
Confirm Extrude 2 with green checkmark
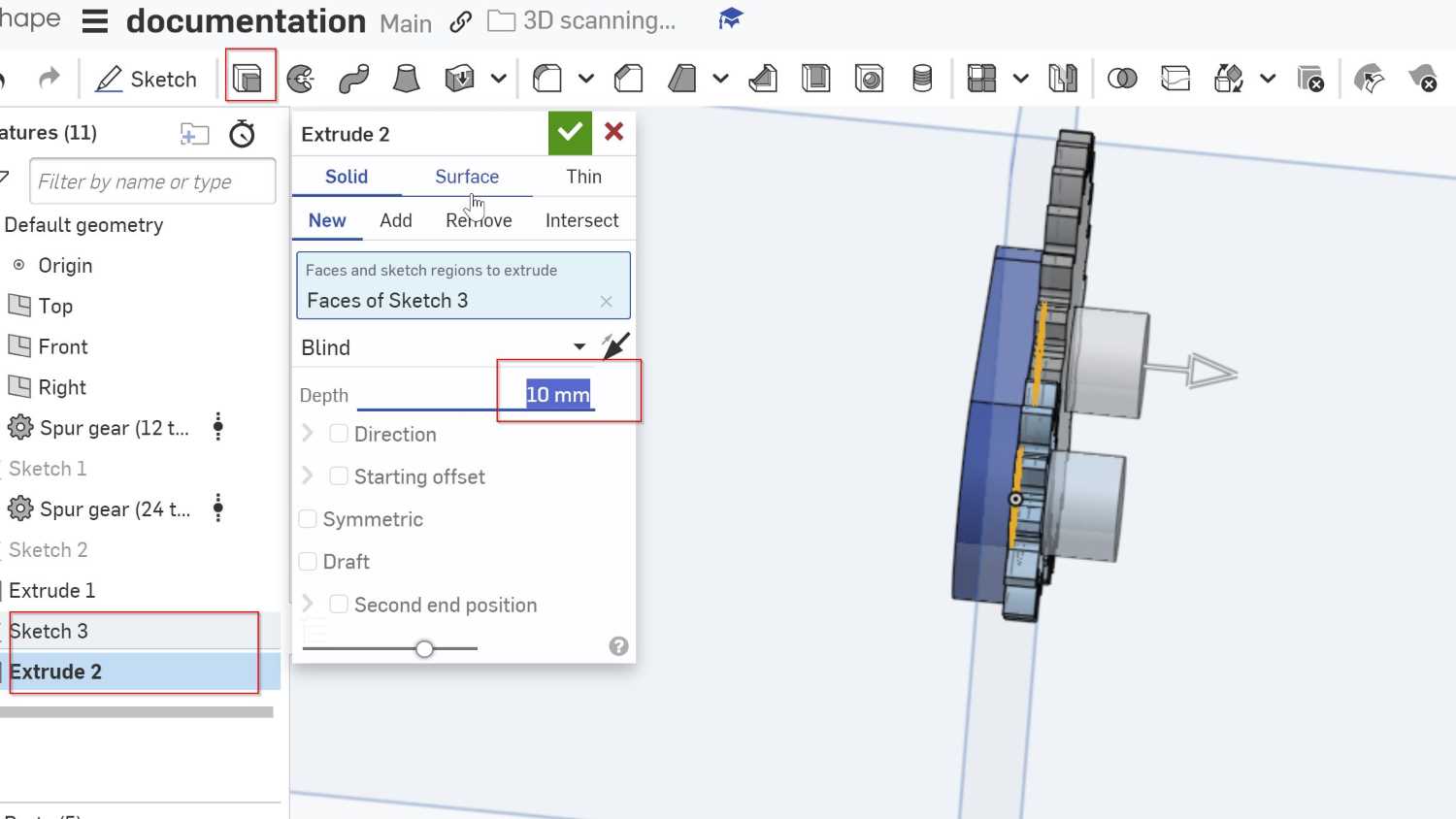(570, 133)
